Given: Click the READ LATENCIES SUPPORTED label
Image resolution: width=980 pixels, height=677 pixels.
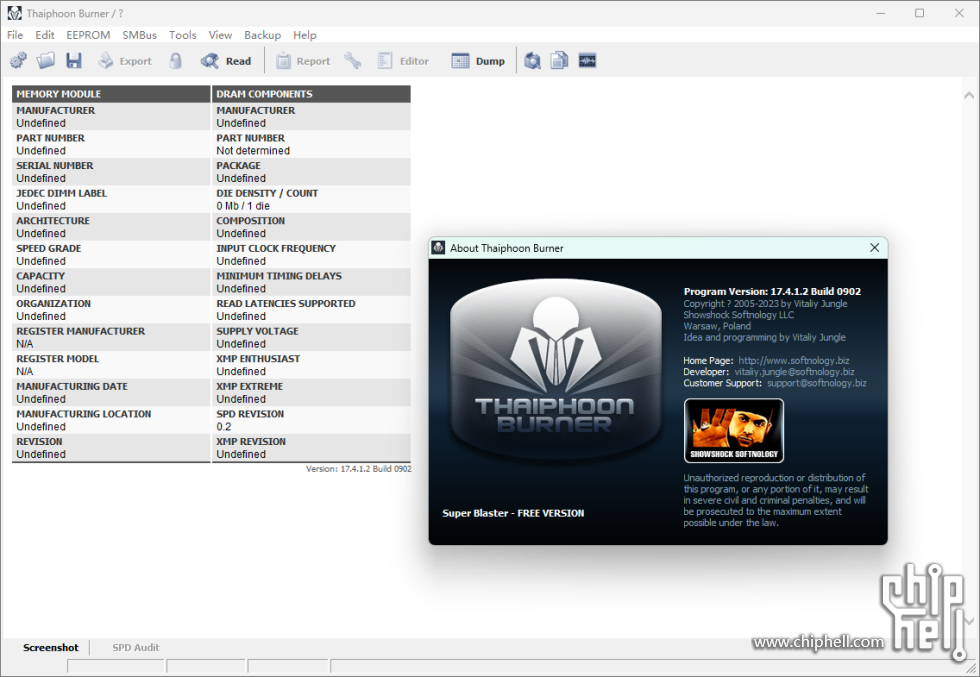Looking at the screenshot, I should [286, 304].
